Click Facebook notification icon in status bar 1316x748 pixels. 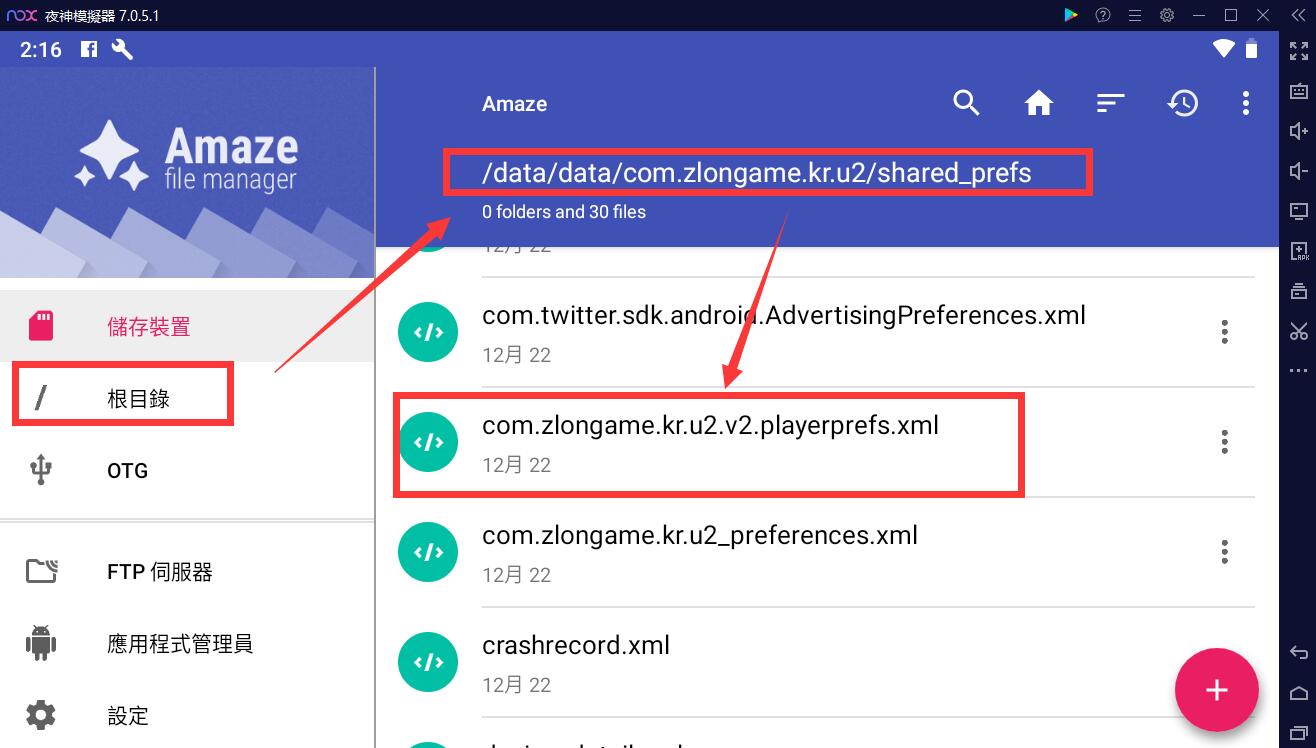point(89,49)
